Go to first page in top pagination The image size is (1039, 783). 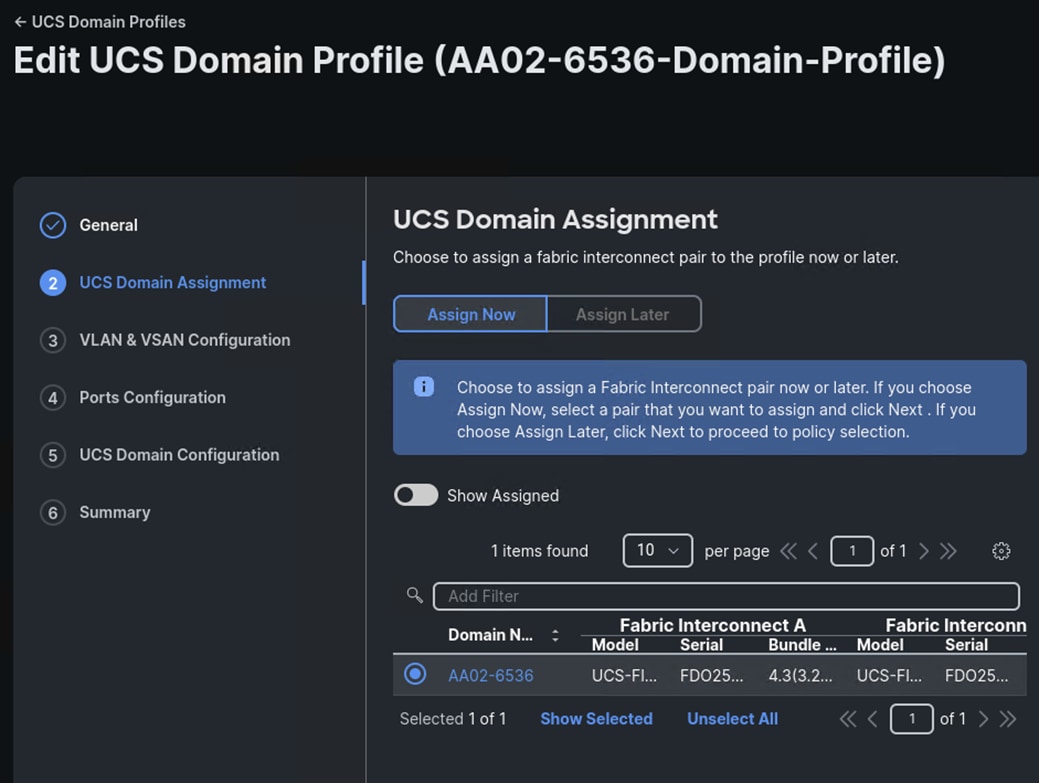pyautogui.click(x=789, y=551)
